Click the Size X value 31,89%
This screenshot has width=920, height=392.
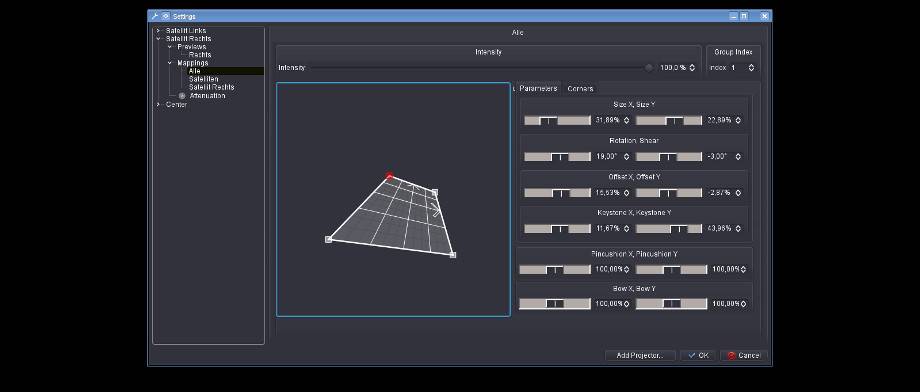click(x=607, y=120)
